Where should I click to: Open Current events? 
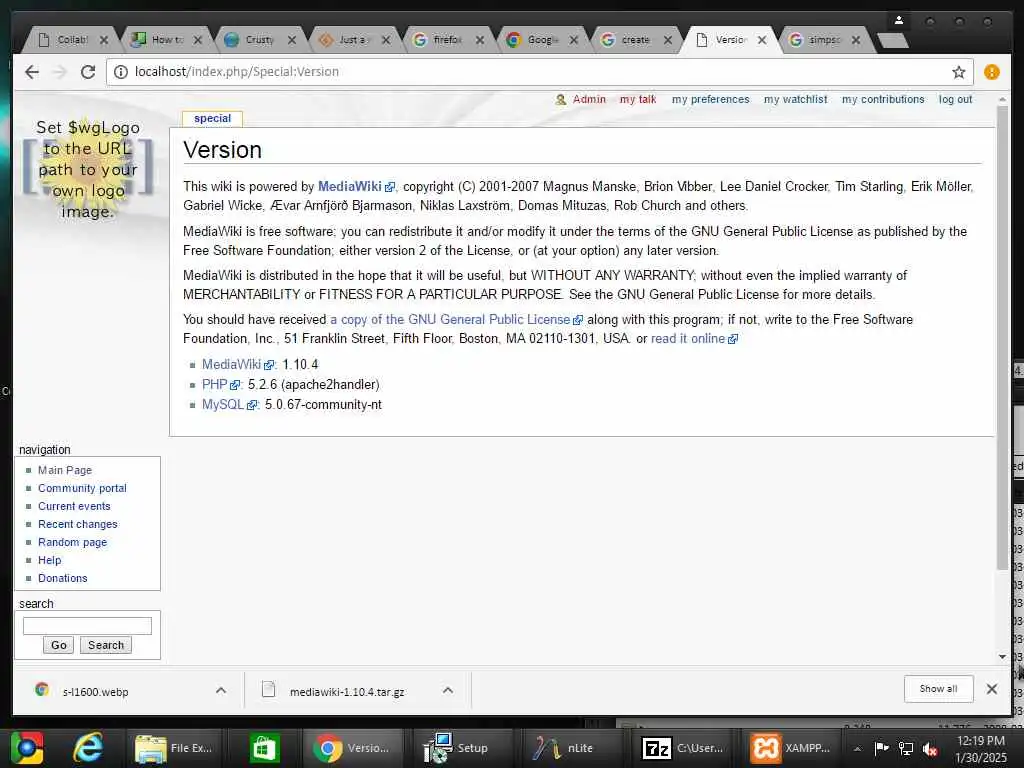[x=74, y=506]
